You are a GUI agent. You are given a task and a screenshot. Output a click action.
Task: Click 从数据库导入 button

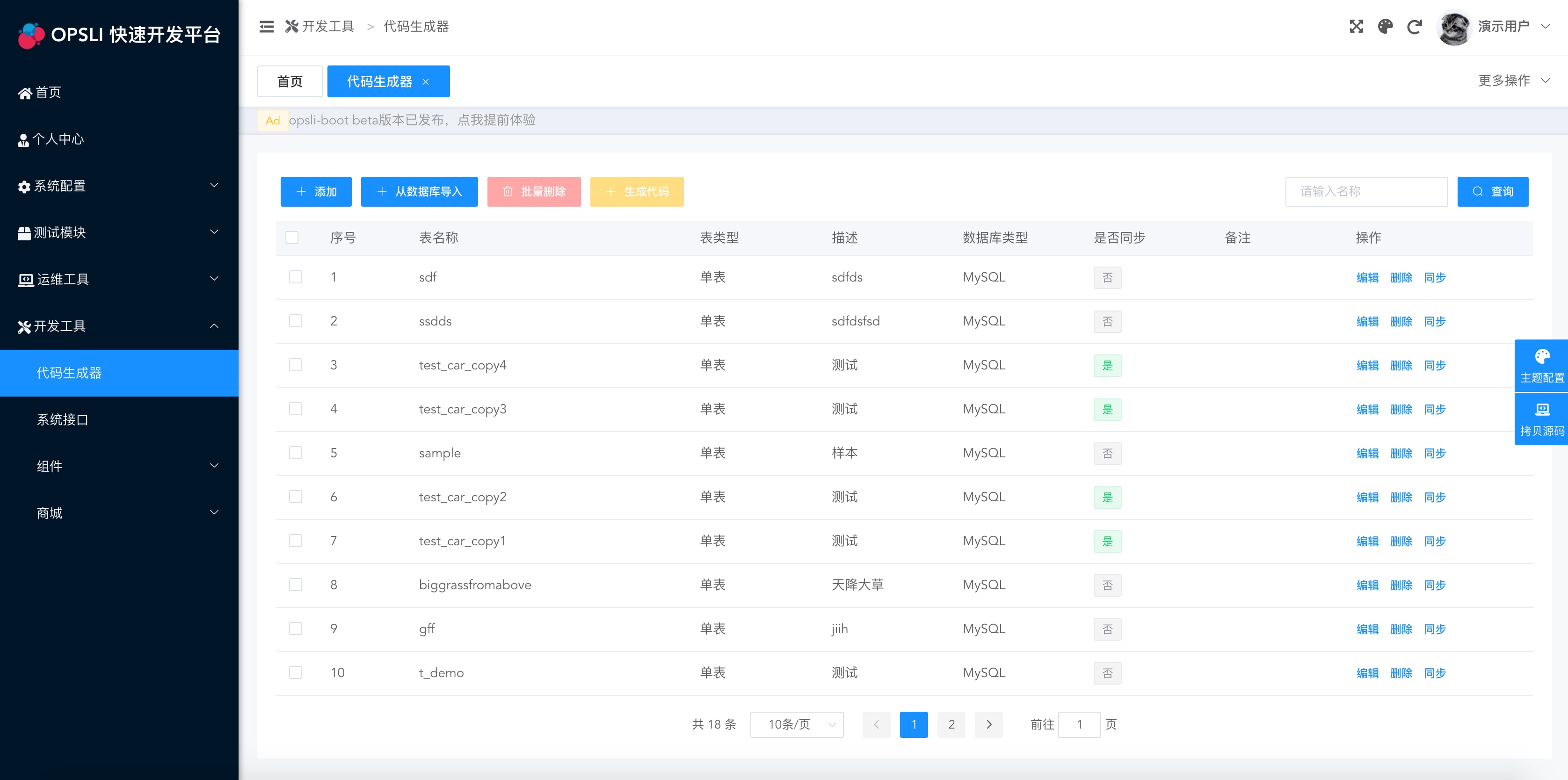click(419, 192)
